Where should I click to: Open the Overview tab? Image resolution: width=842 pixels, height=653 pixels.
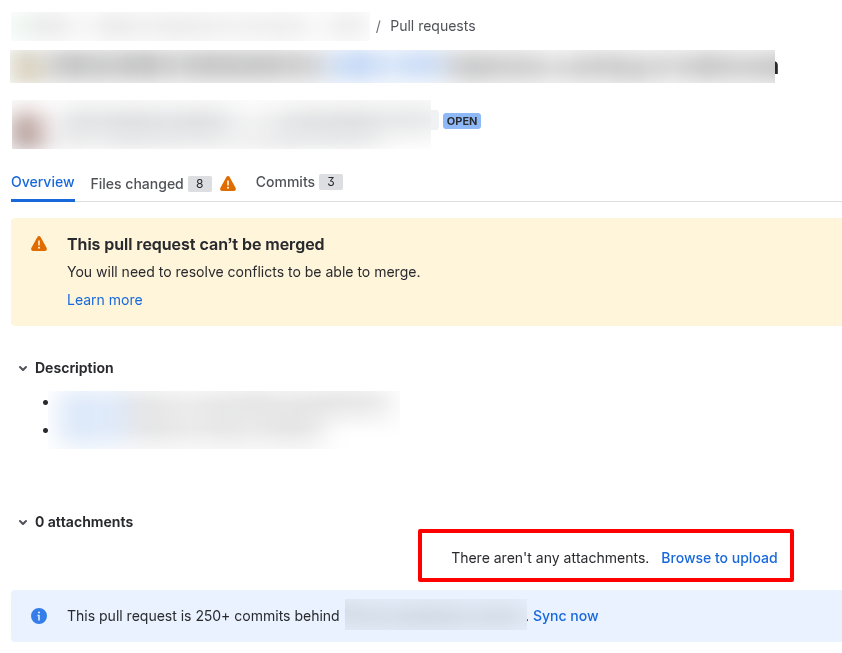pos(42,182)
